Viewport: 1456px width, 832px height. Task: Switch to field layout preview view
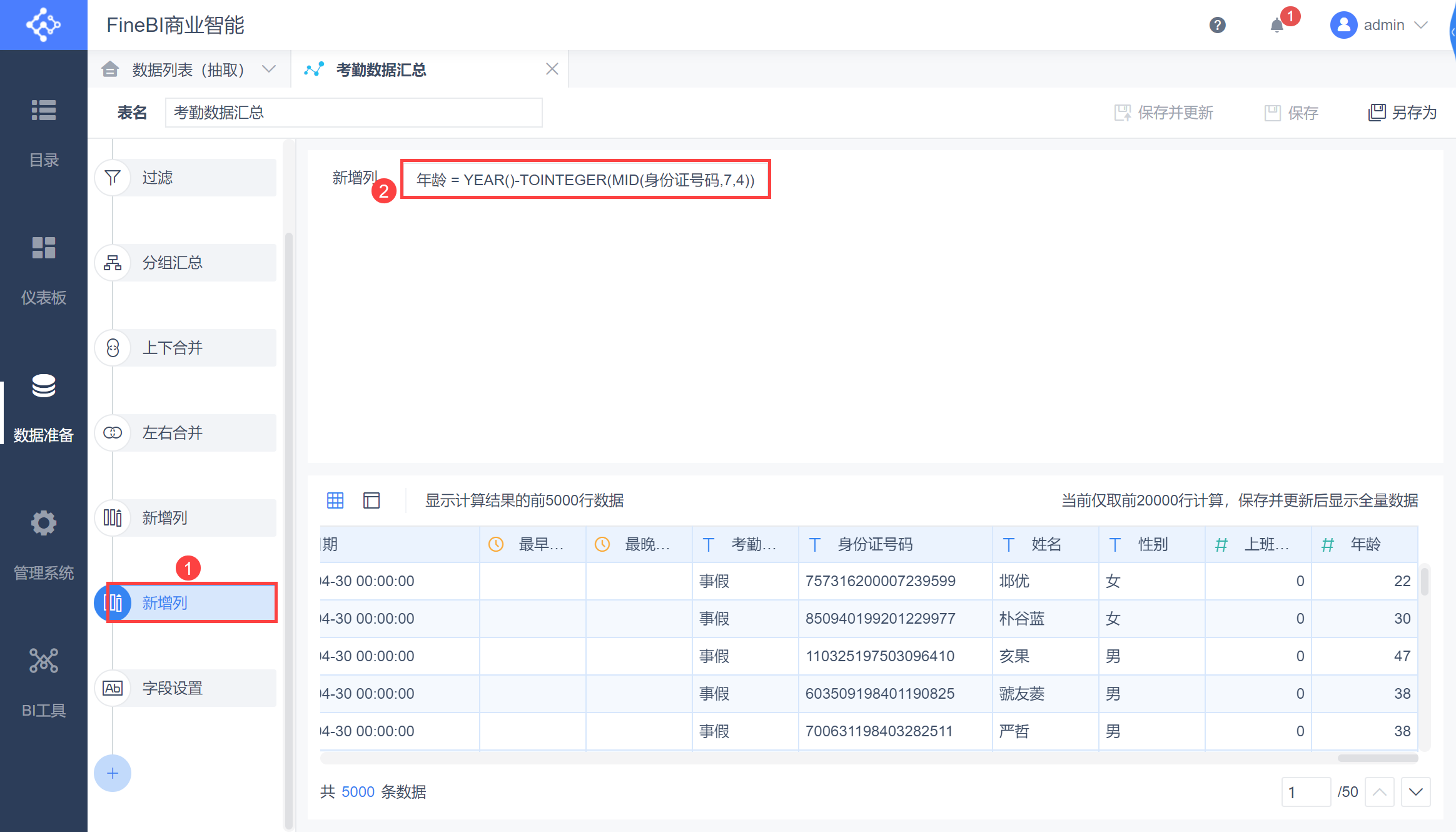click(x=372, y=500)
